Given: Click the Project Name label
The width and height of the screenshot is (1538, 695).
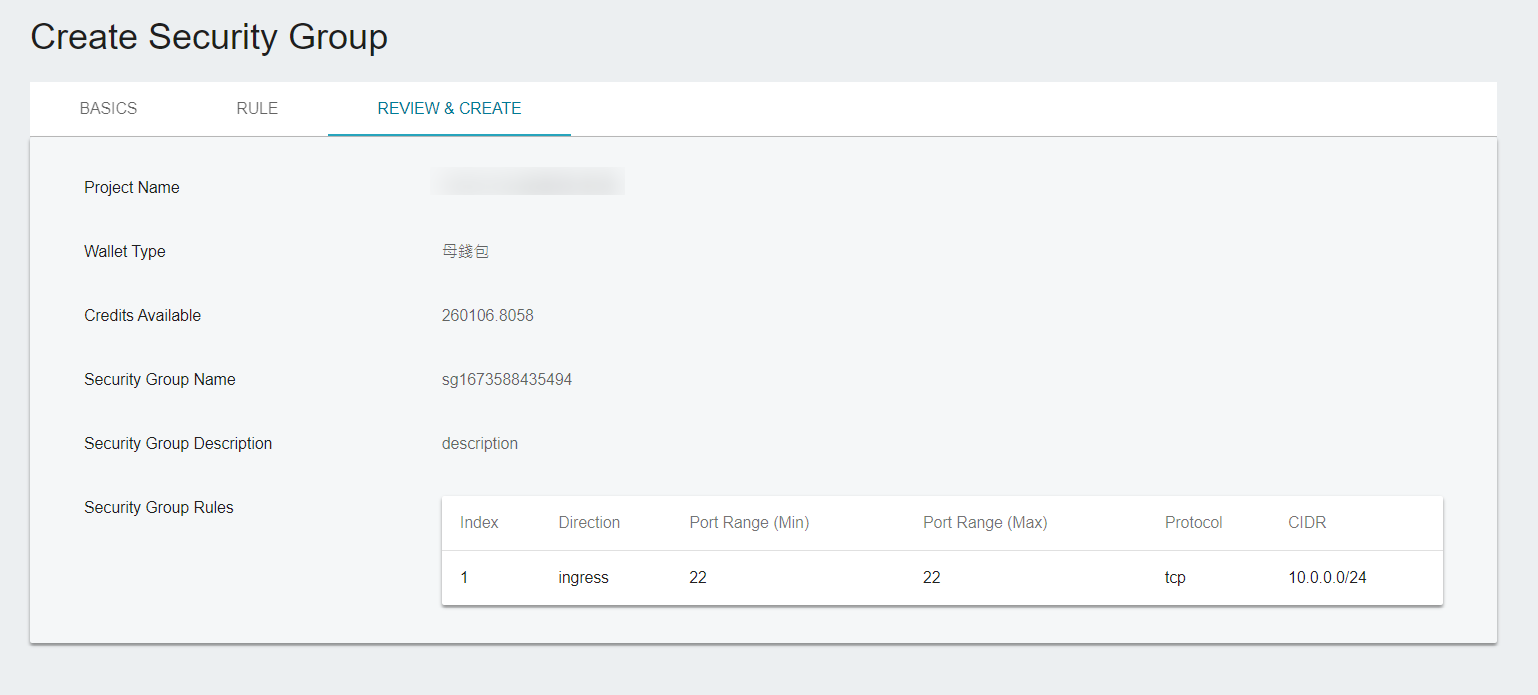Looking at the screenshot, I should click(x=132, y=187).
